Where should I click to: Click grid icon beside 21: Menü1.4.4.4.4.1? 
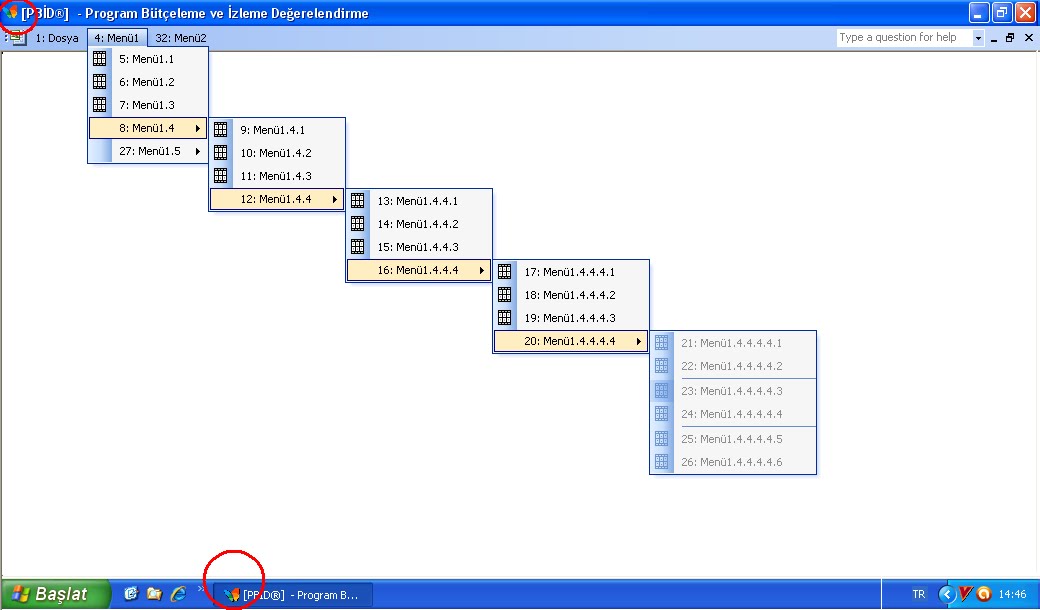click(x=661, y=342)
